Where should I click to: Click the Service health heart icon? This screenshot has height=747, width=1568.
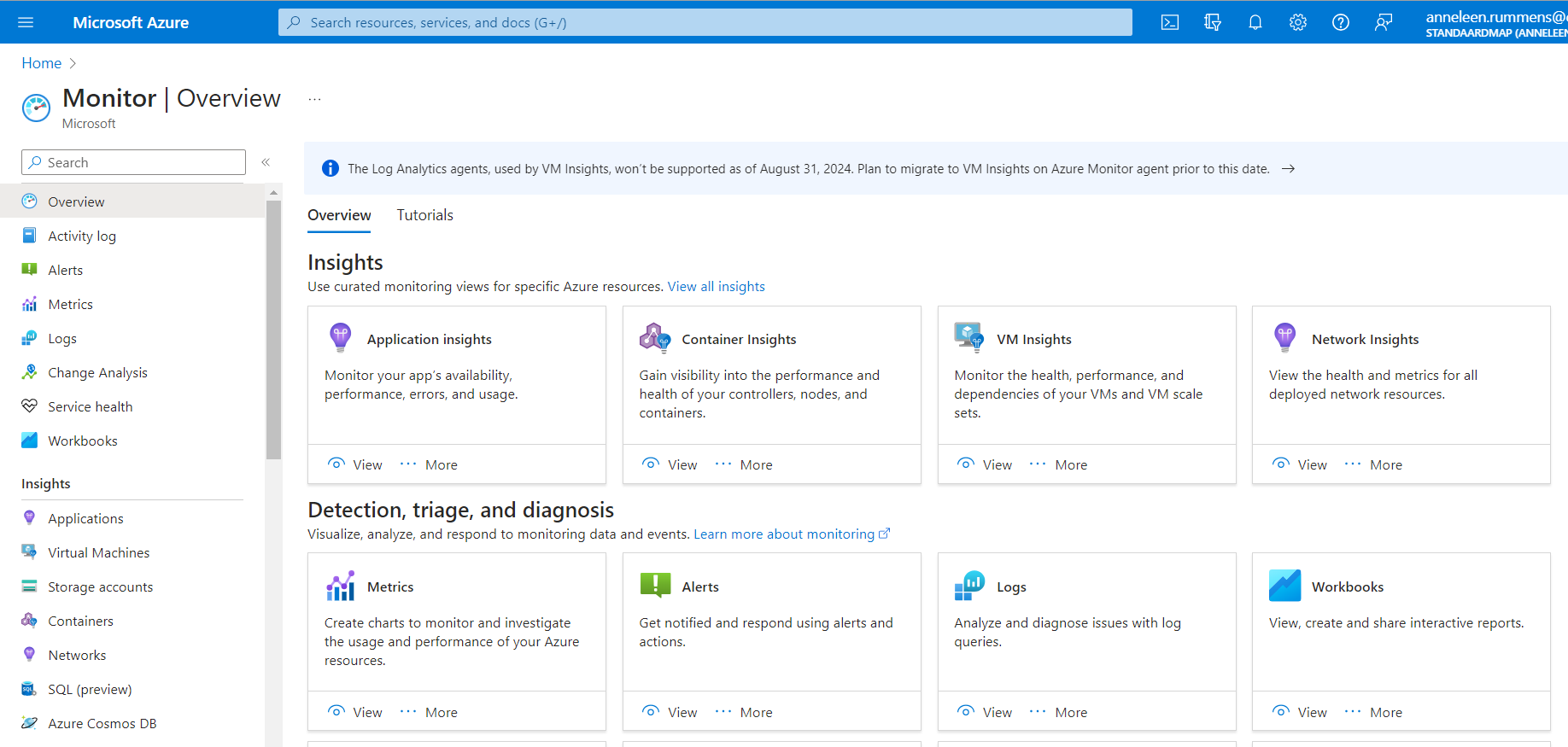[x=29, y=406]
